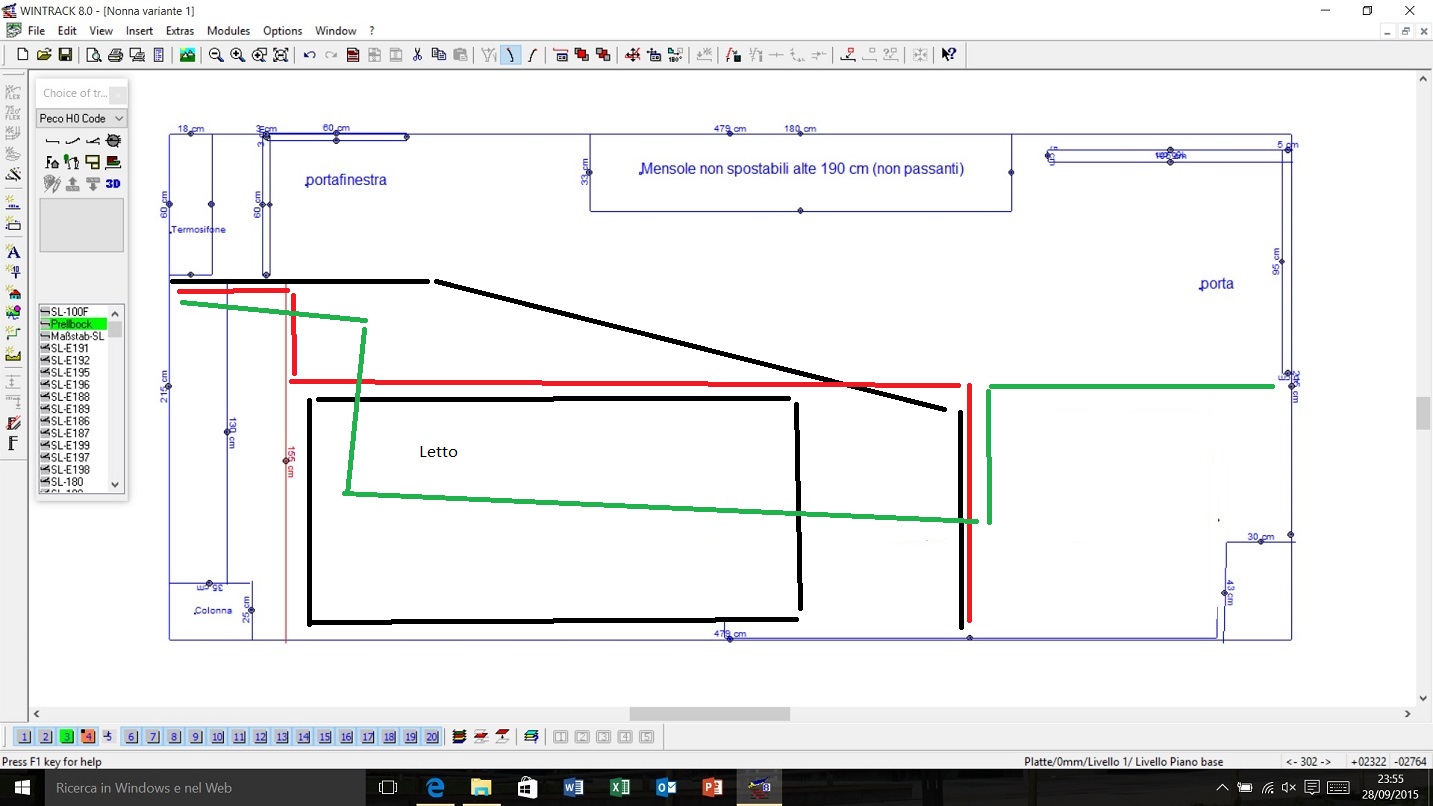This screenshot has width=1433, height=806.
Task: Open the Peco H0 Code track library dropdown
Action: point(81,118)
